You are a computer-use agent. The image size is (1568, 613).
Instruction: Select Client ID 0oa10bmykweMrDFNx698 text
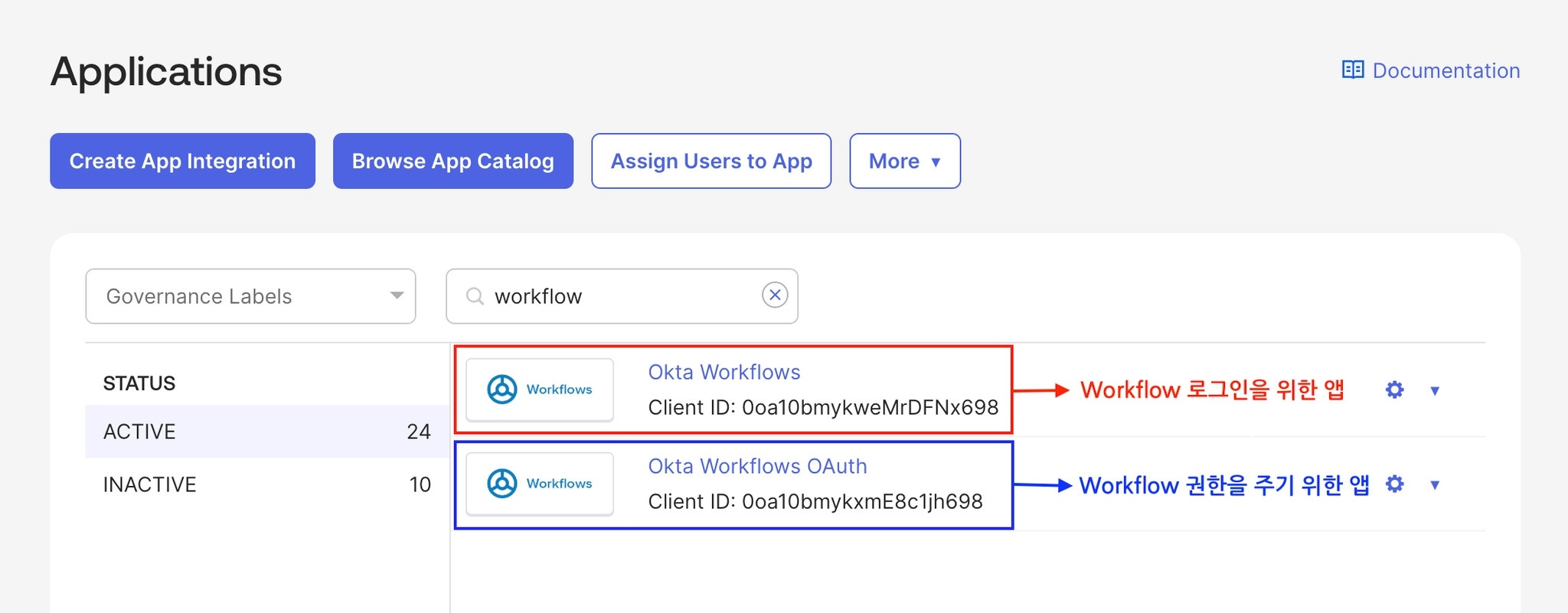point(823,407)
